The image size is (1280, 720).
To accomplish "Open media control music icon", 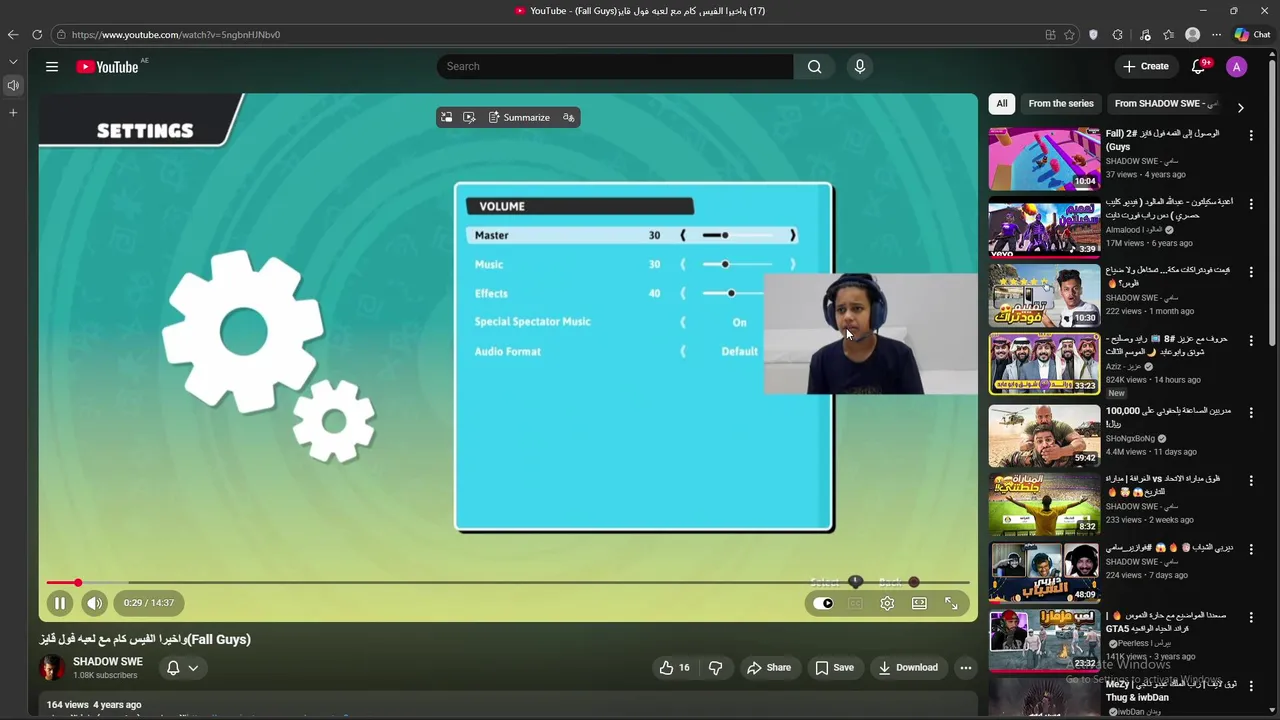I will 1145,35.
